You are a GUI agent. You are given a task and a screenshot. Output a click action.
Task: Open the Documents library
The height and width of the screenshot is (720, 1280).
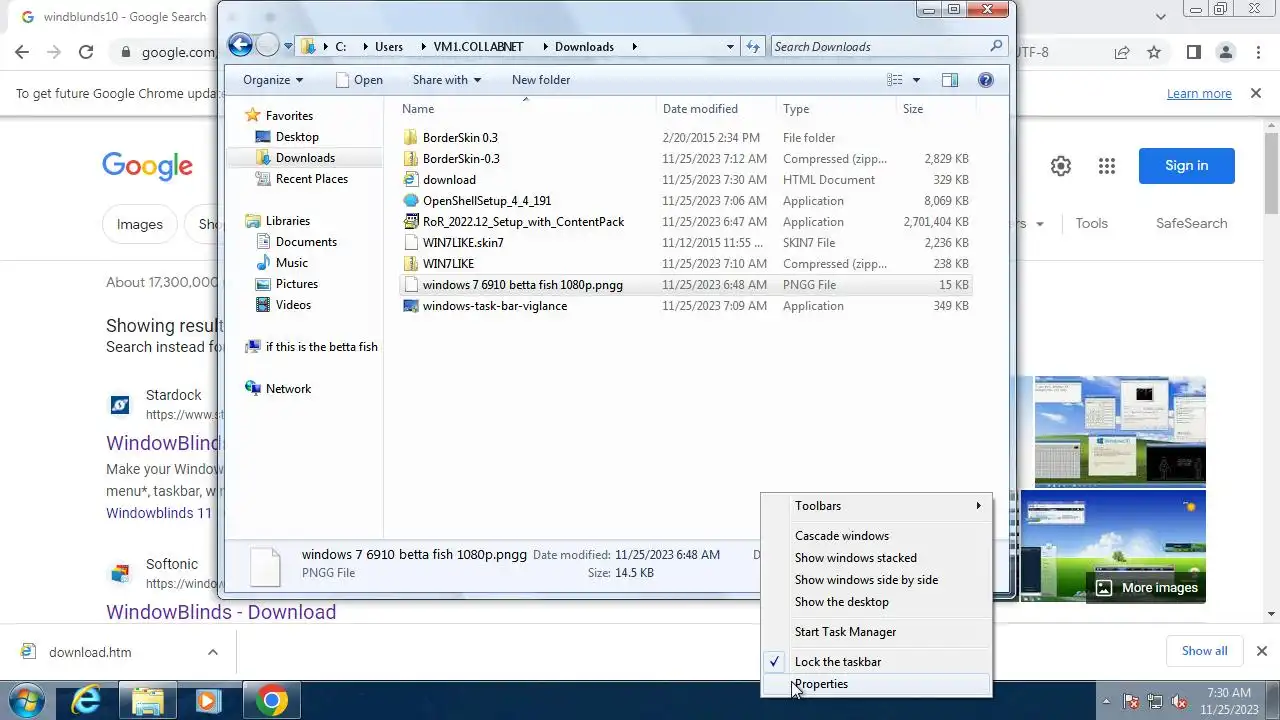tap(306, 242)
